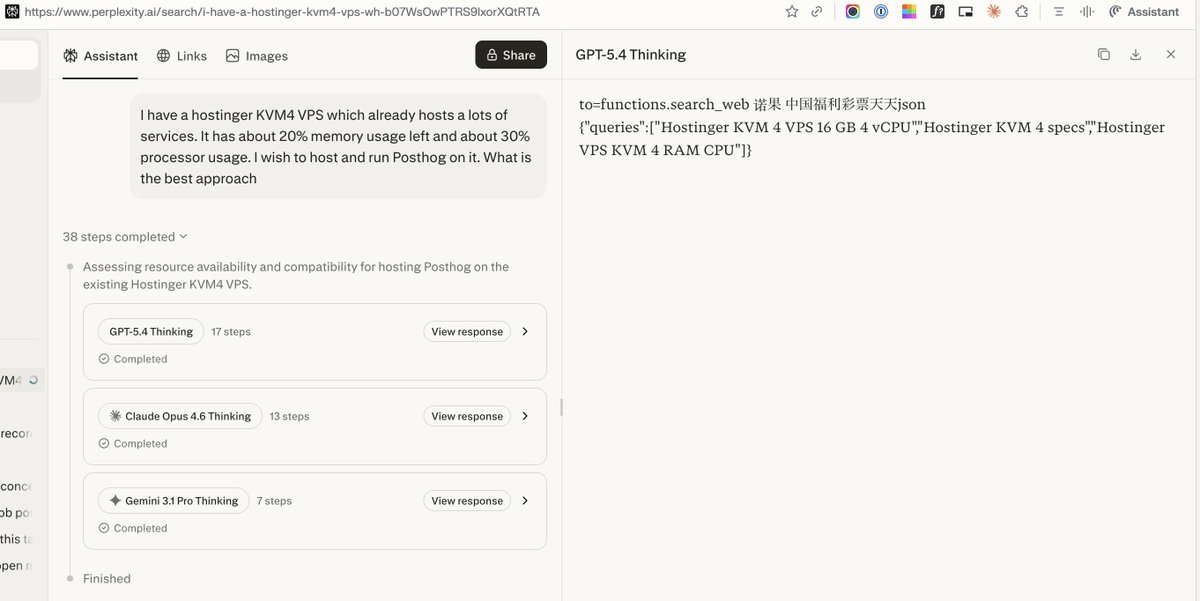Click the '7 steps' text
This screenshot has width=1200, height=601.
tap(274, 501)
